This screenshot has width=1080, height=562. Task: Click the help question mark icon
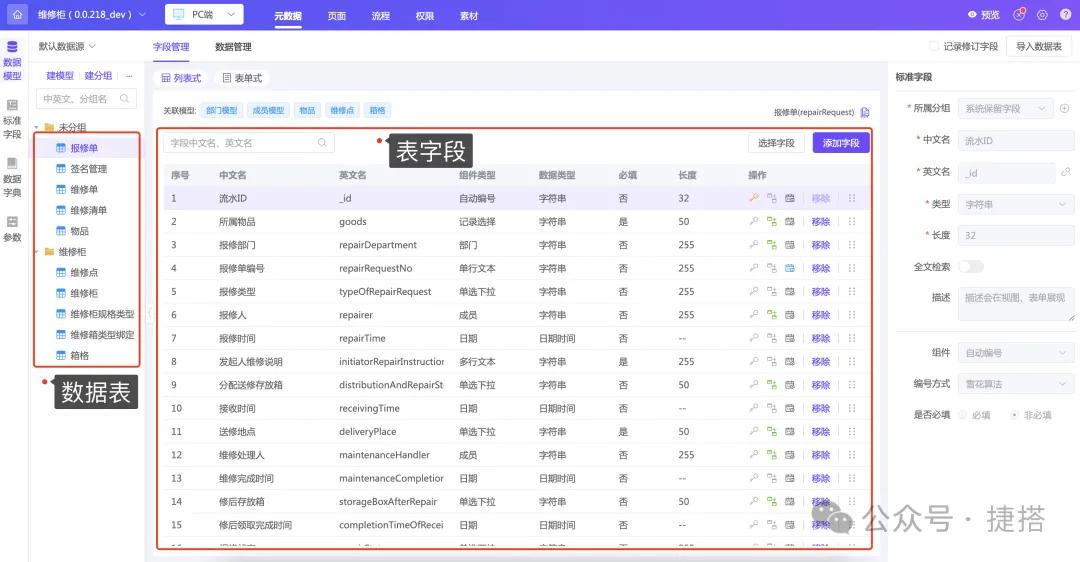(1064, 15)
